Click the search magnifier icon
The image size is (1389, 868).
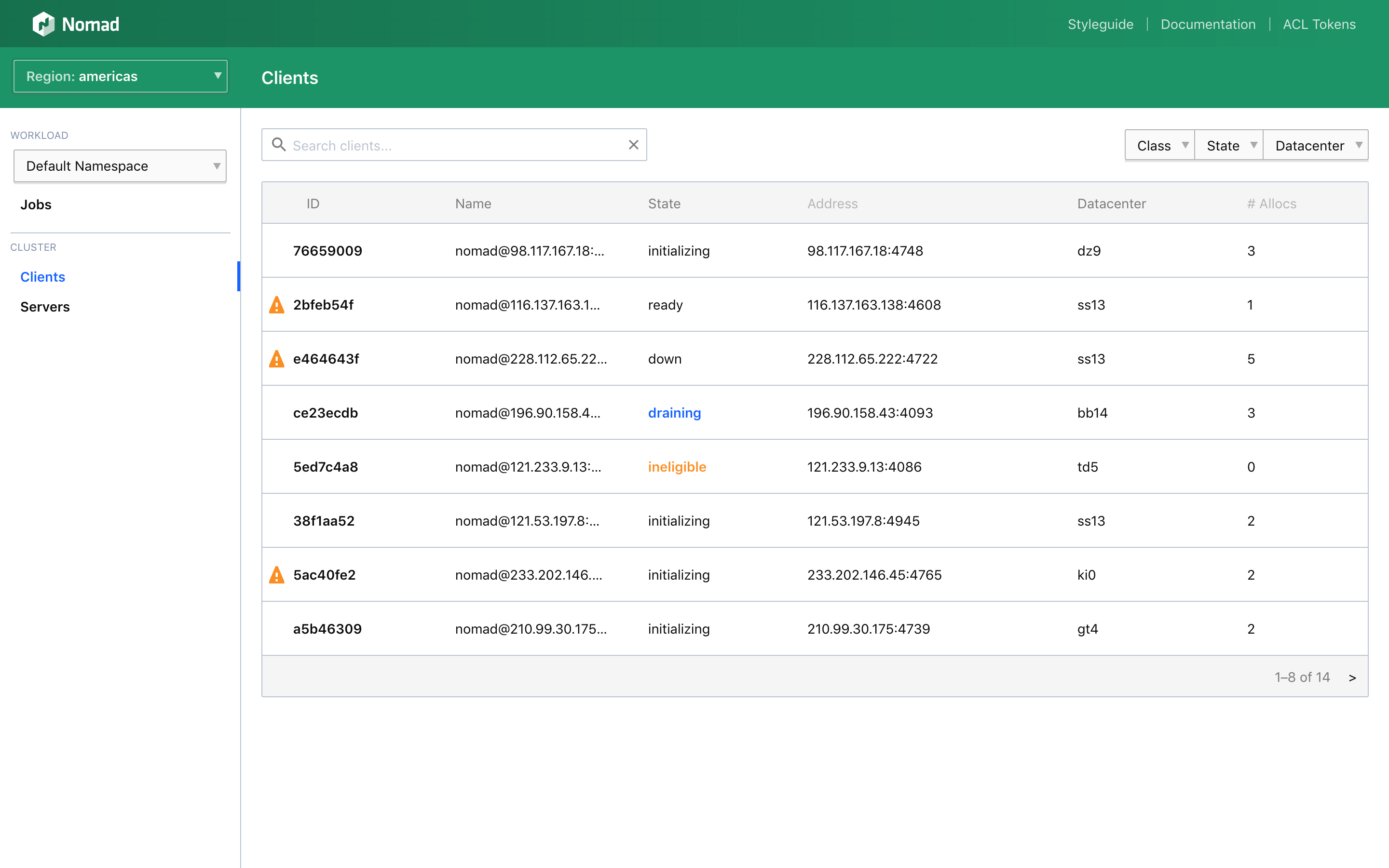(278, 145)
